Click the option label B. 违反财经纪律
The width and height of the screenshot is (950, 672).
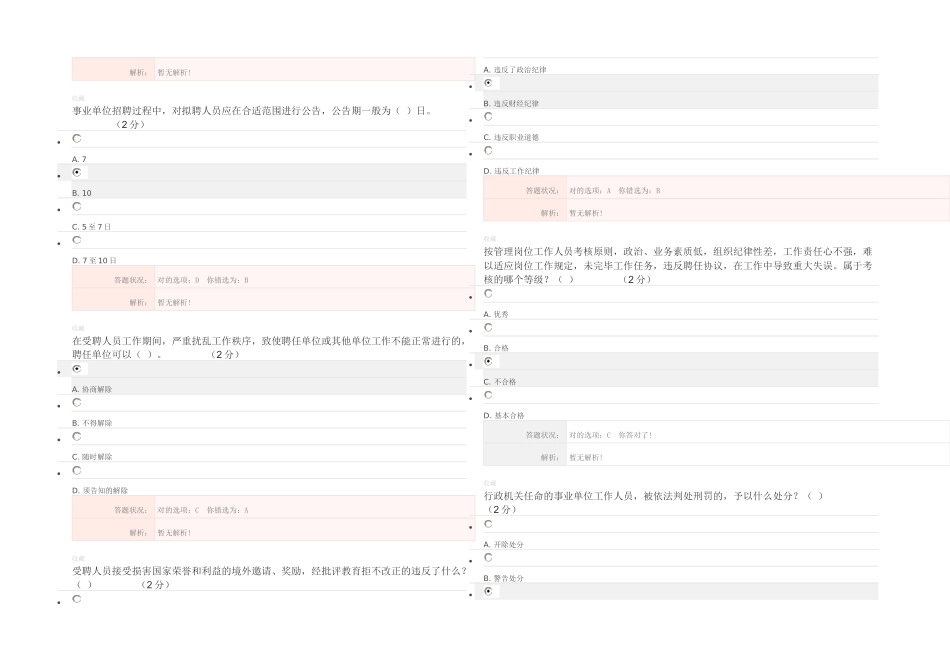tap(511, 104)
